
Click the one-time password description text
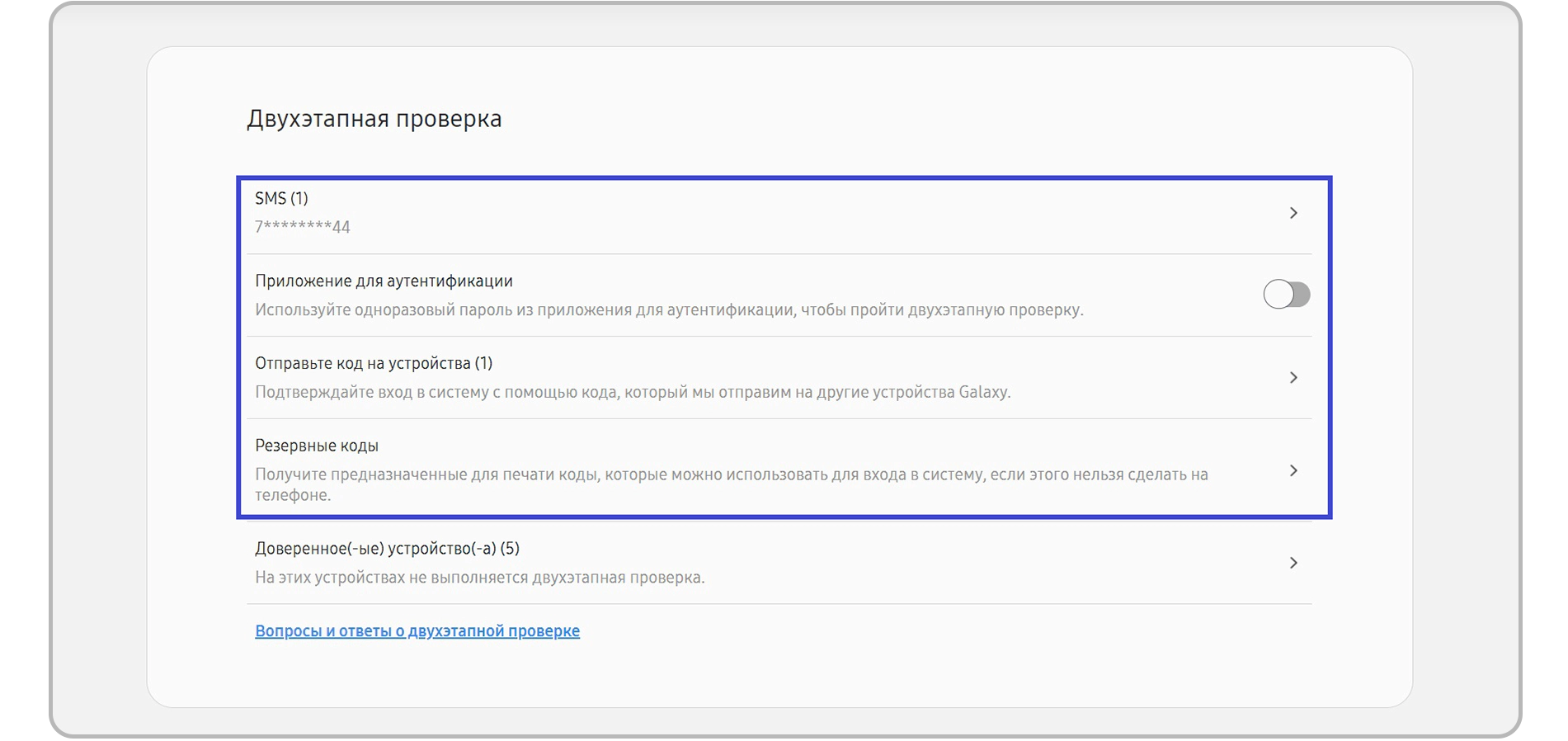tap(668, 310)
